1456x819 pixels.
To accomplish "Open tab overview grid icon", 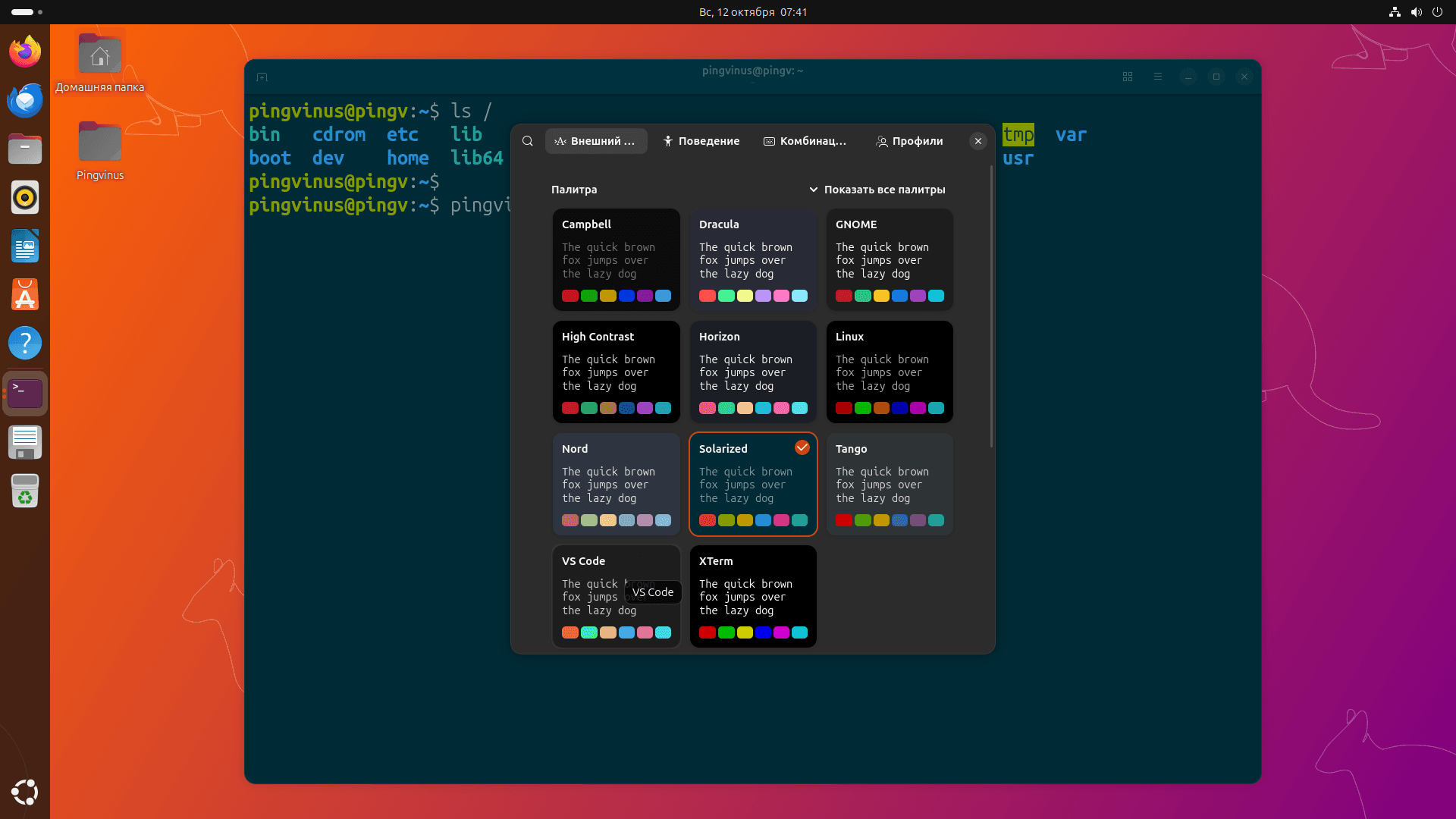I will click(x=1128, y=77).
